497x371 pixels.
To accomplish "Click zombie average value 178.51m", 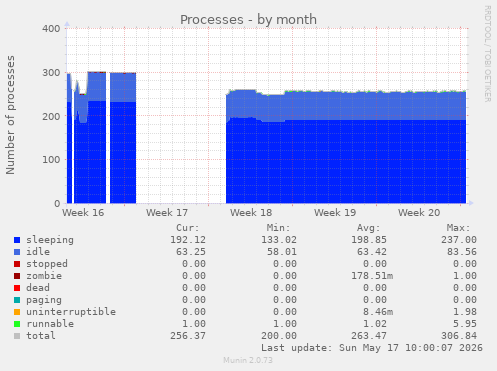I will pyautogui.click(x=372, y=276).
